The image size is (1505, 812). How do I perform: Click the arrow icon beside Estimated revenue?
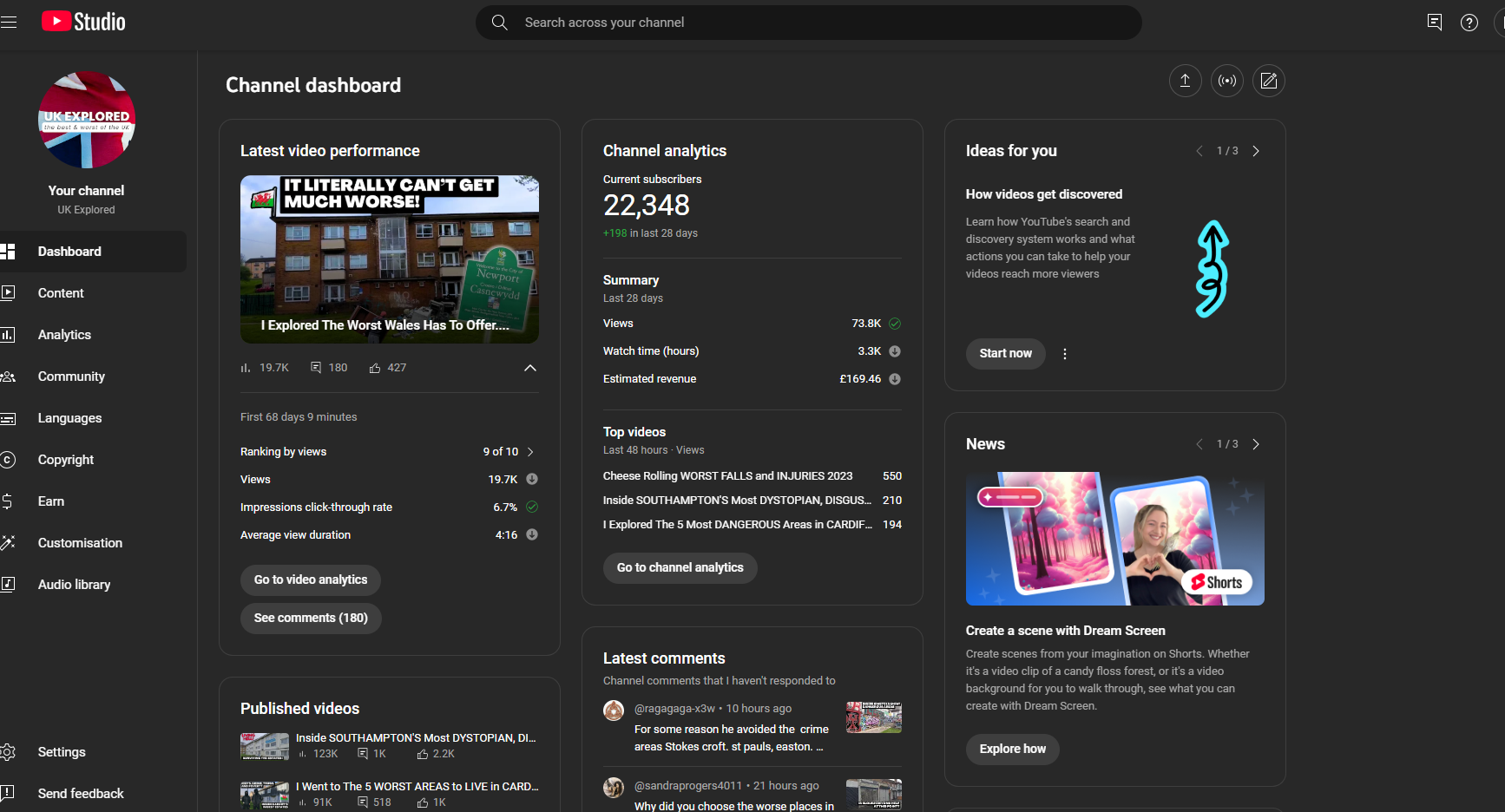click(895, 379)
